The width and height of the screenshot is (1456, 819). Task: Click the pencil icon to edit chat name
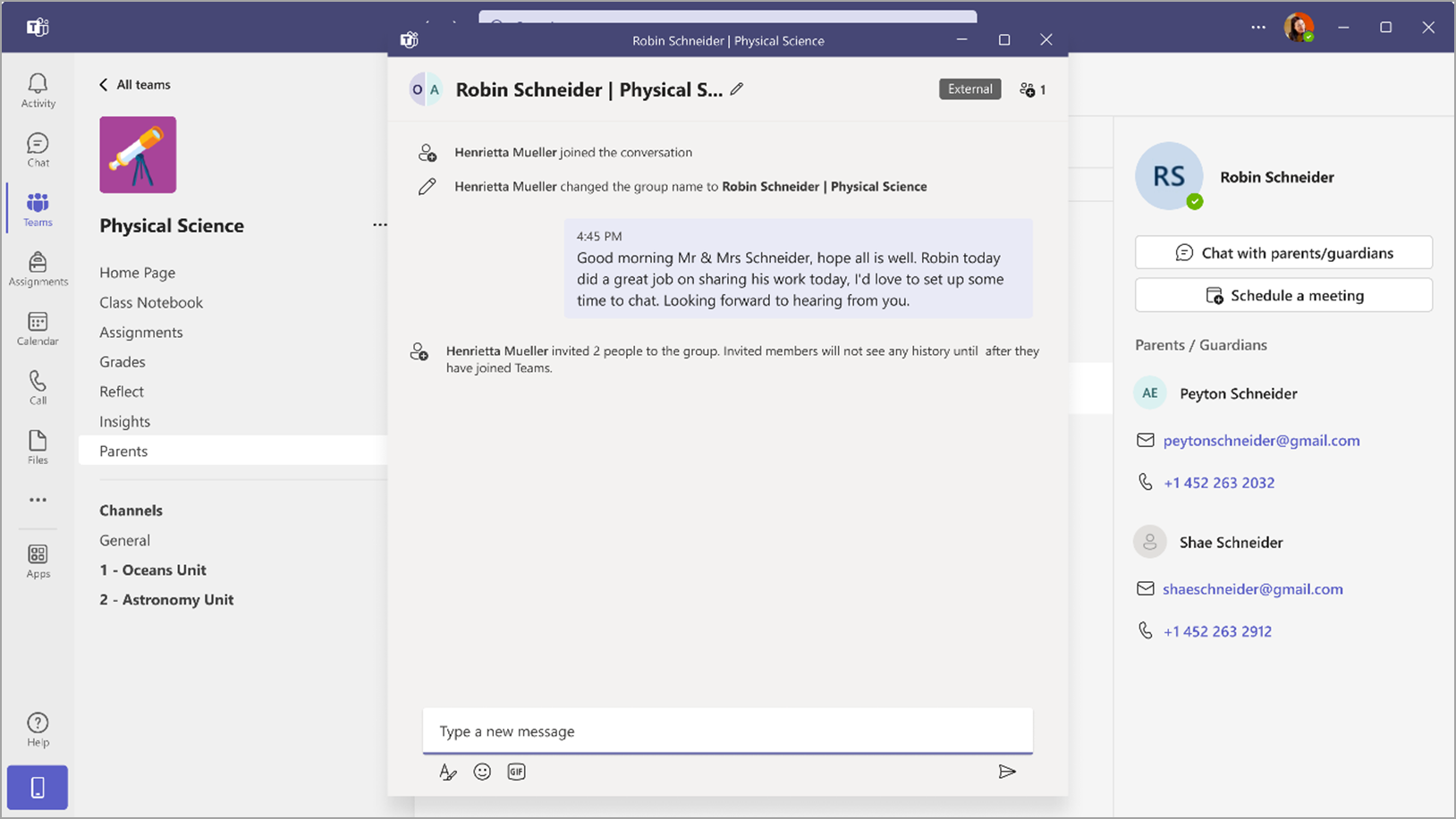(x=737, y=89)
